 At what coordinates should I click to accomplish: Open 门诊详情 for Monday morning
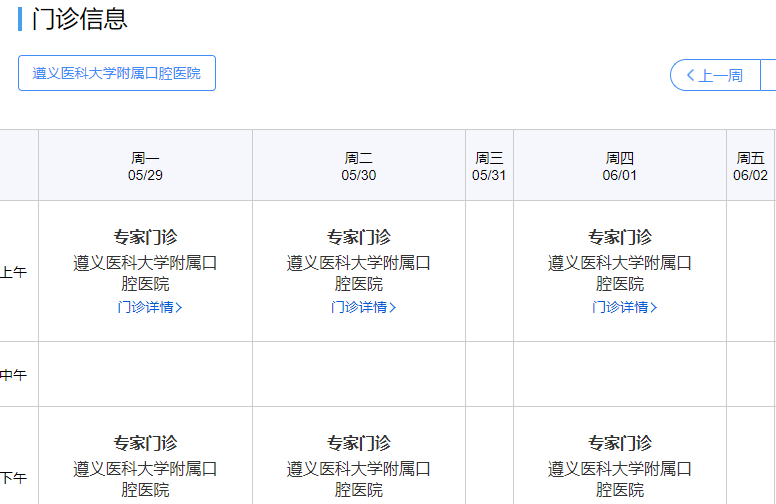145,307
